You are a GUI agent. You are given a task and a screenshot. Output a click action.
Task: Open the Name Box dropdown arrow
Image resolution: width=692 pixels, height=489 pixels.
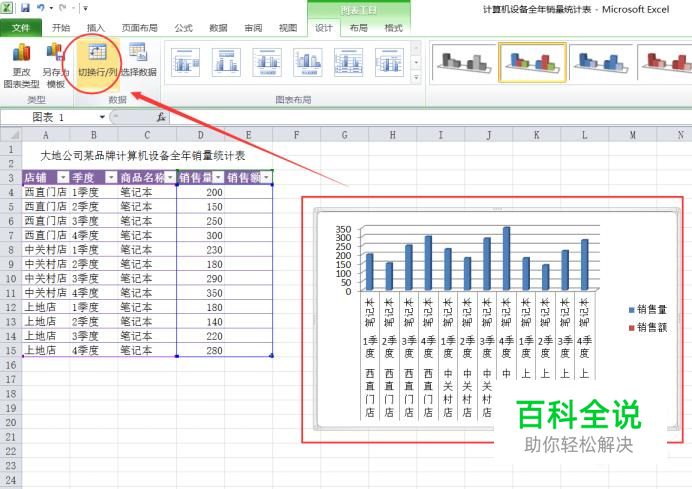click(102, 117)
